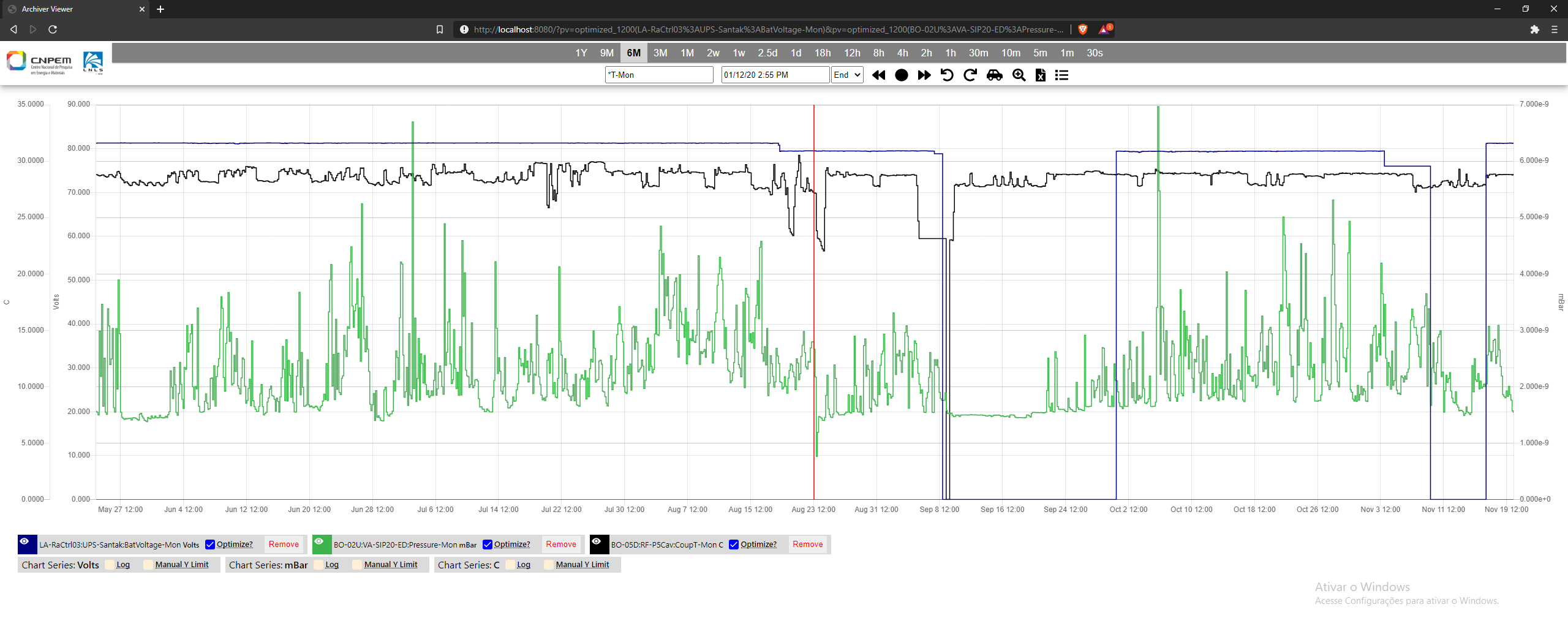This screenshot has width=1568, height=637.
Task: Activate the zoom magnifier tool
Action: click(1019, 75)
